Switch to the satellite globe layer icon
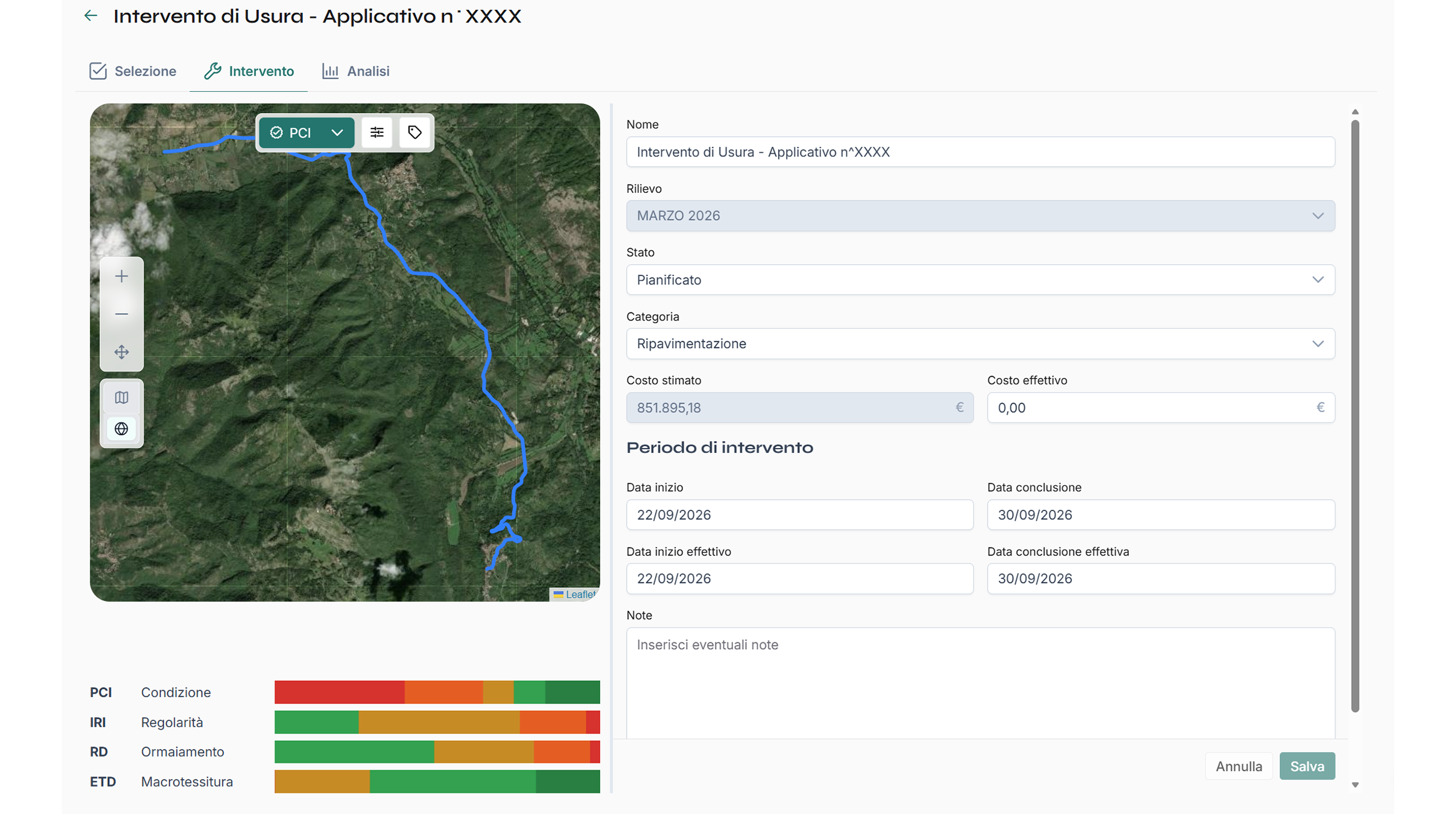Screen dimensions: 1456x814 coord(122,429)
